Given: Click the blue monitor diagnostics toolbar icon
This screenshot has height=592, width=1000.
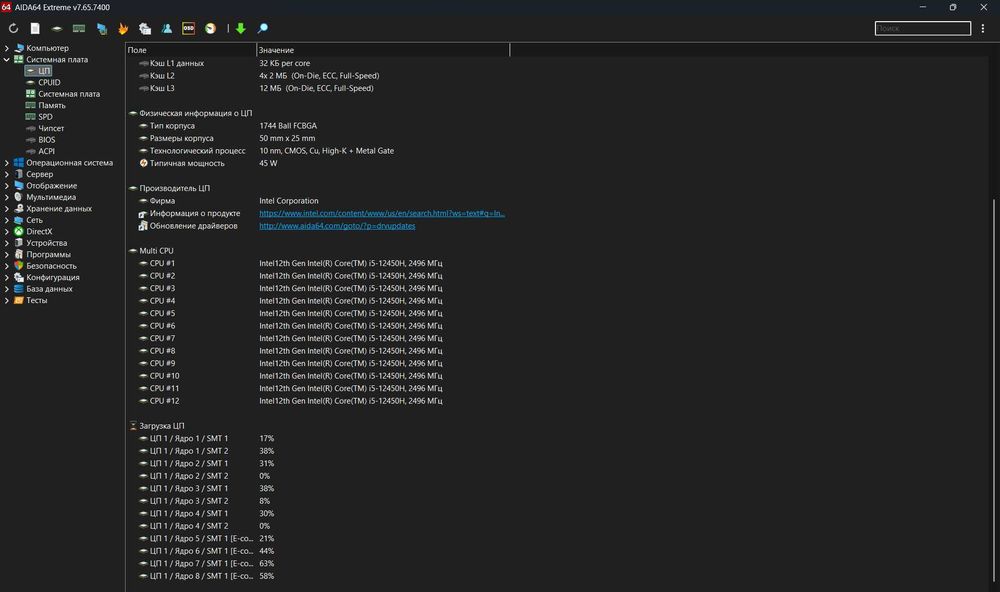Looking at the screenshot, I should pyautogui.click(x=101, y=29).
